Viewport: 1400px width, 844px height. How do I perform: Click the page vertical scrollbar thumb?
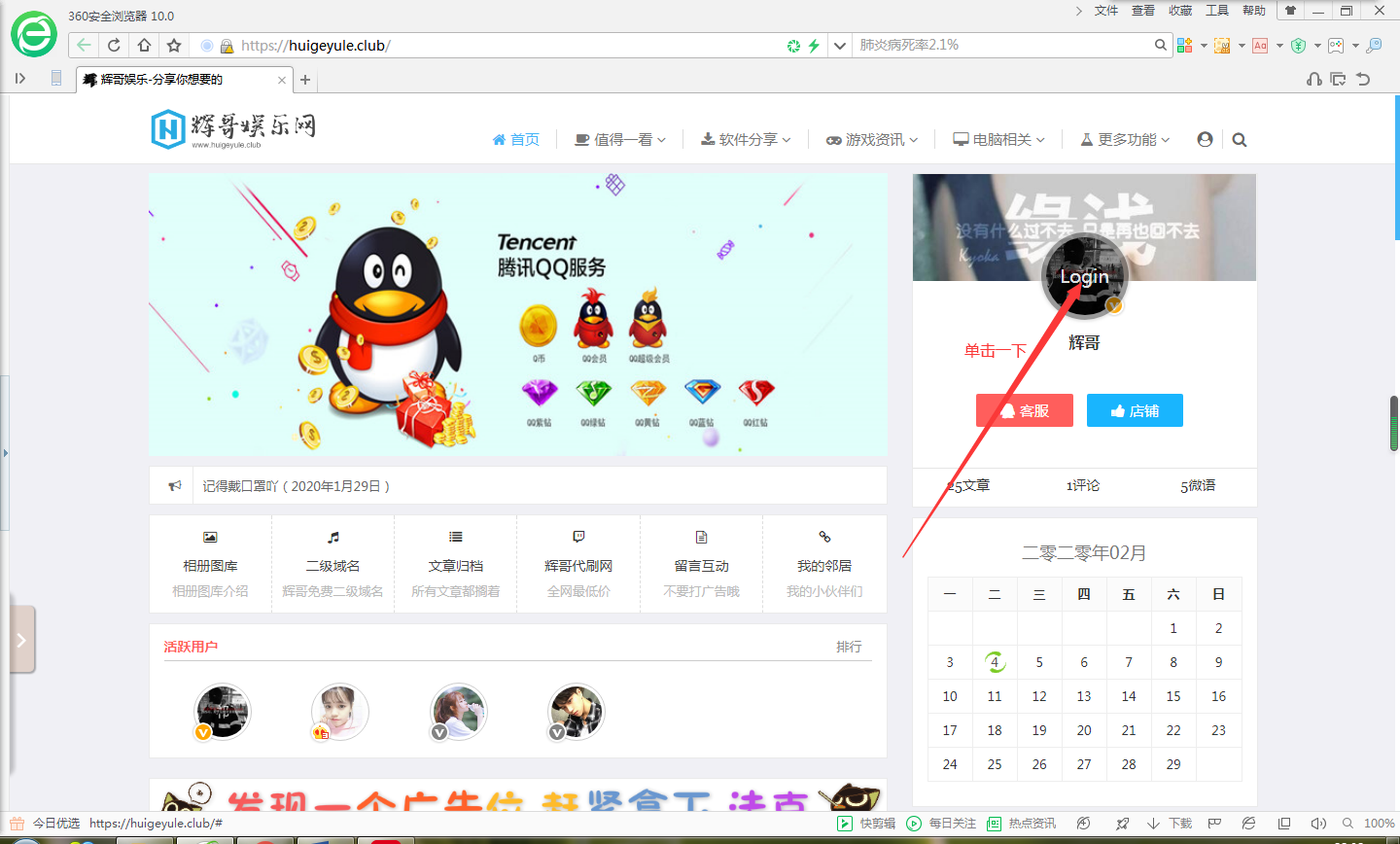[x=1393, y=423]
